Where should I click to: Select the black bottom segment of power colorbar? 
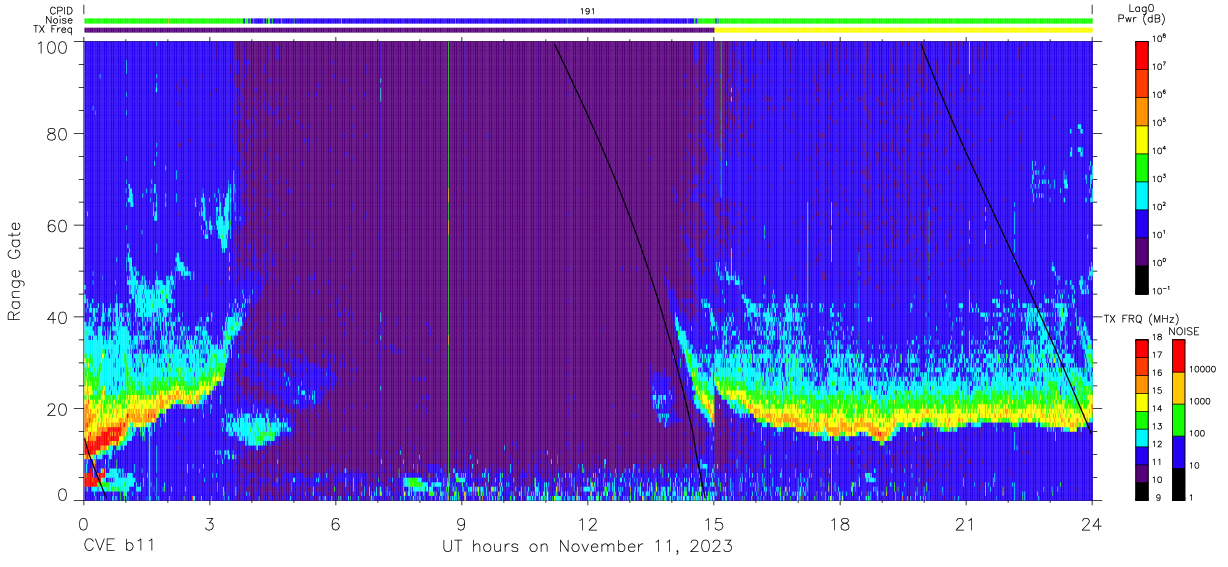point(1142,279)
